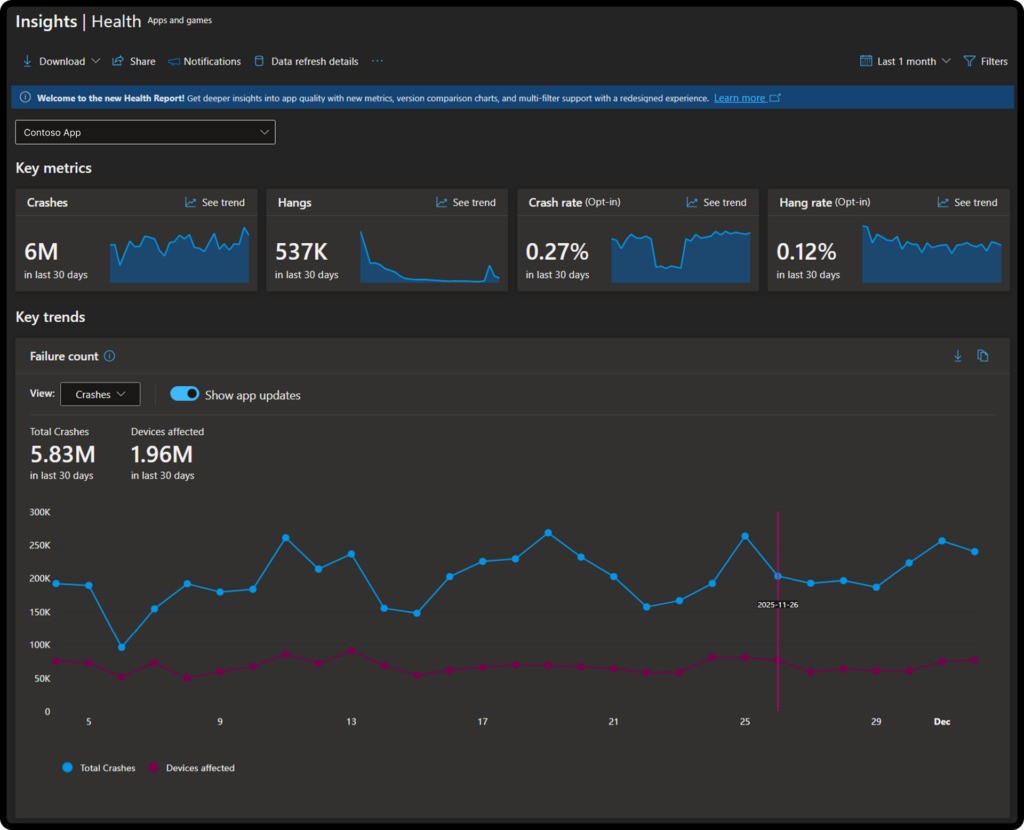Click See trend on the Crashes card
Image resolution: width=1024 pixels, height=830 pixels.
tap(215, 202)
